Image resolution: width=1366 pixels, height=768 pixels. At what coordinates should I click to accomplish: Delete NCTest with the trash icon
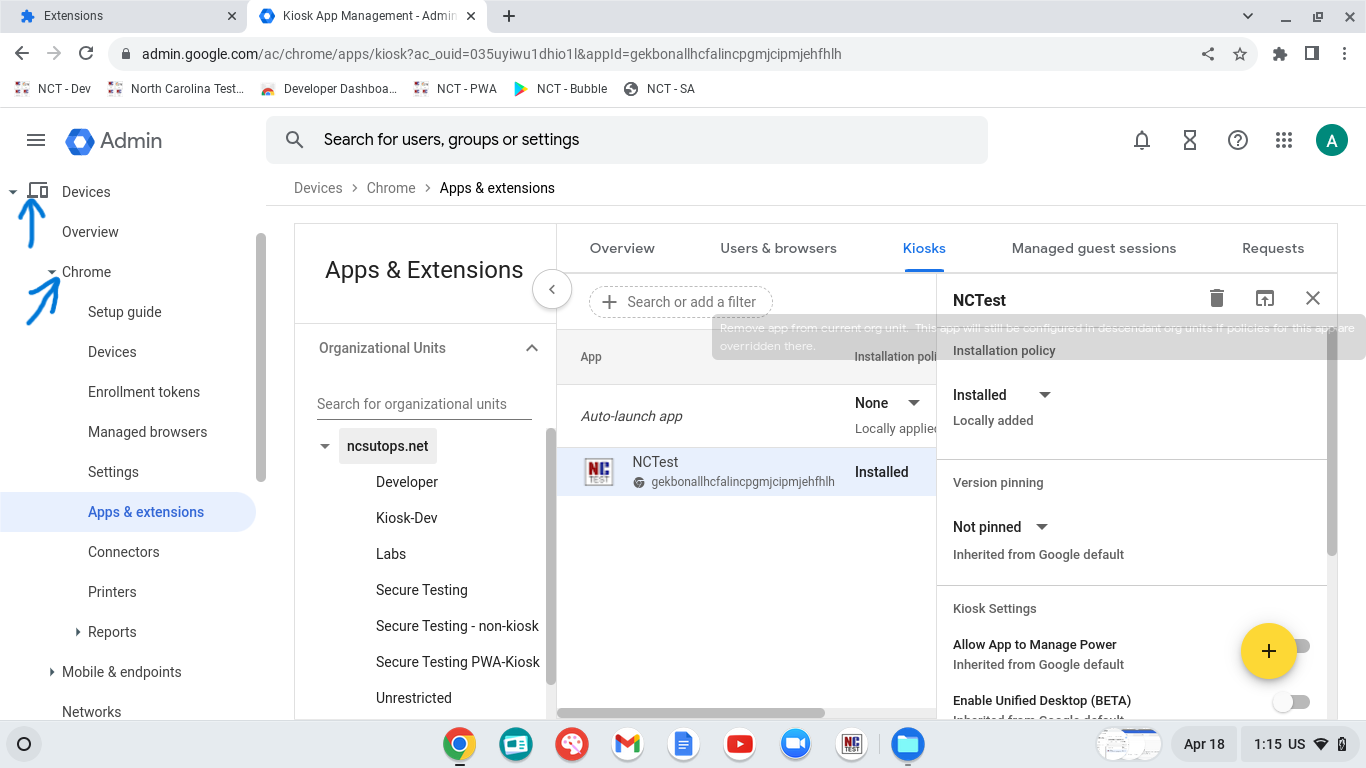(1217, 298)
